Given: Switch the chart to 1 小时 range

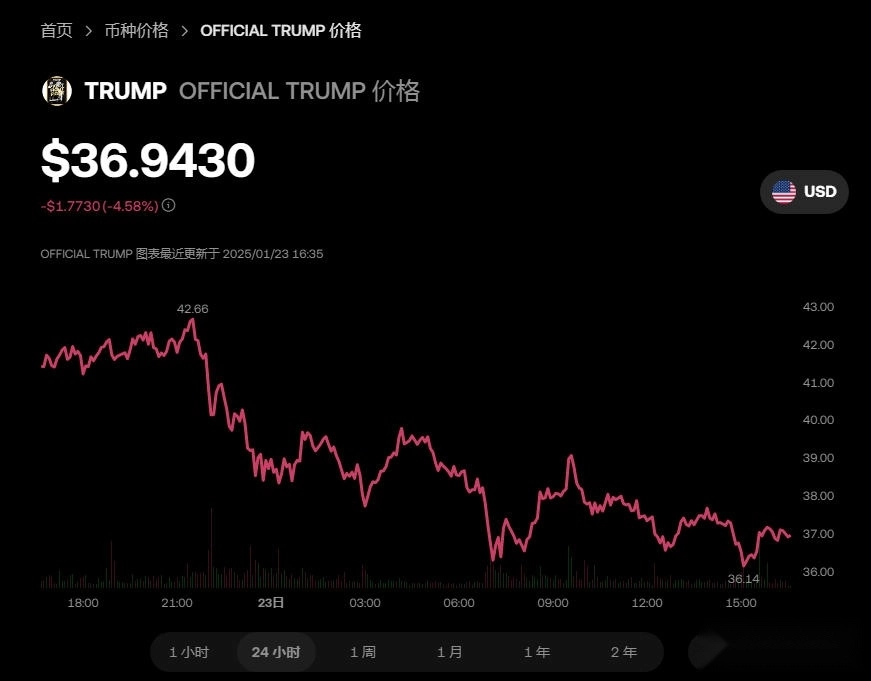Looking at the screenshot, I should pos(189,652).
